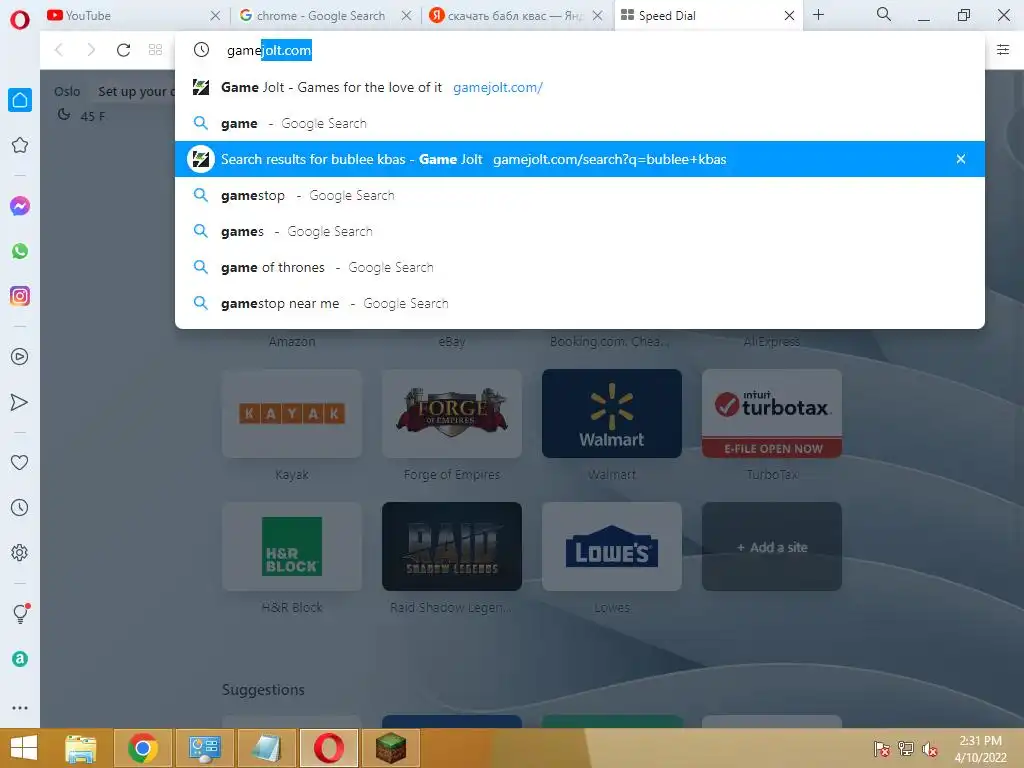Viewport: 1024px width, 768px height.
Task: Click the address bar input field
Action: click(x=580, y=50)
